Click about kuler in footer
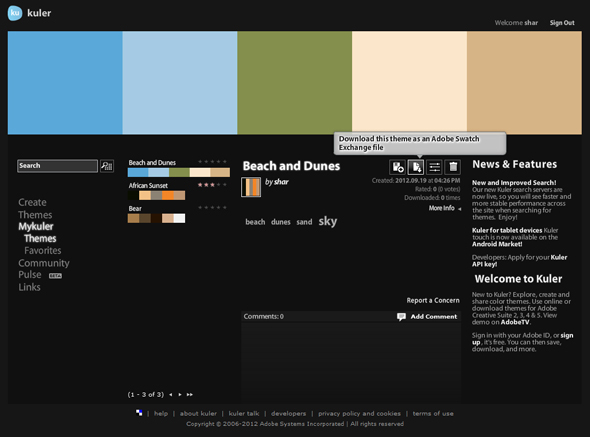590x437 pixels. pos(198,413)
